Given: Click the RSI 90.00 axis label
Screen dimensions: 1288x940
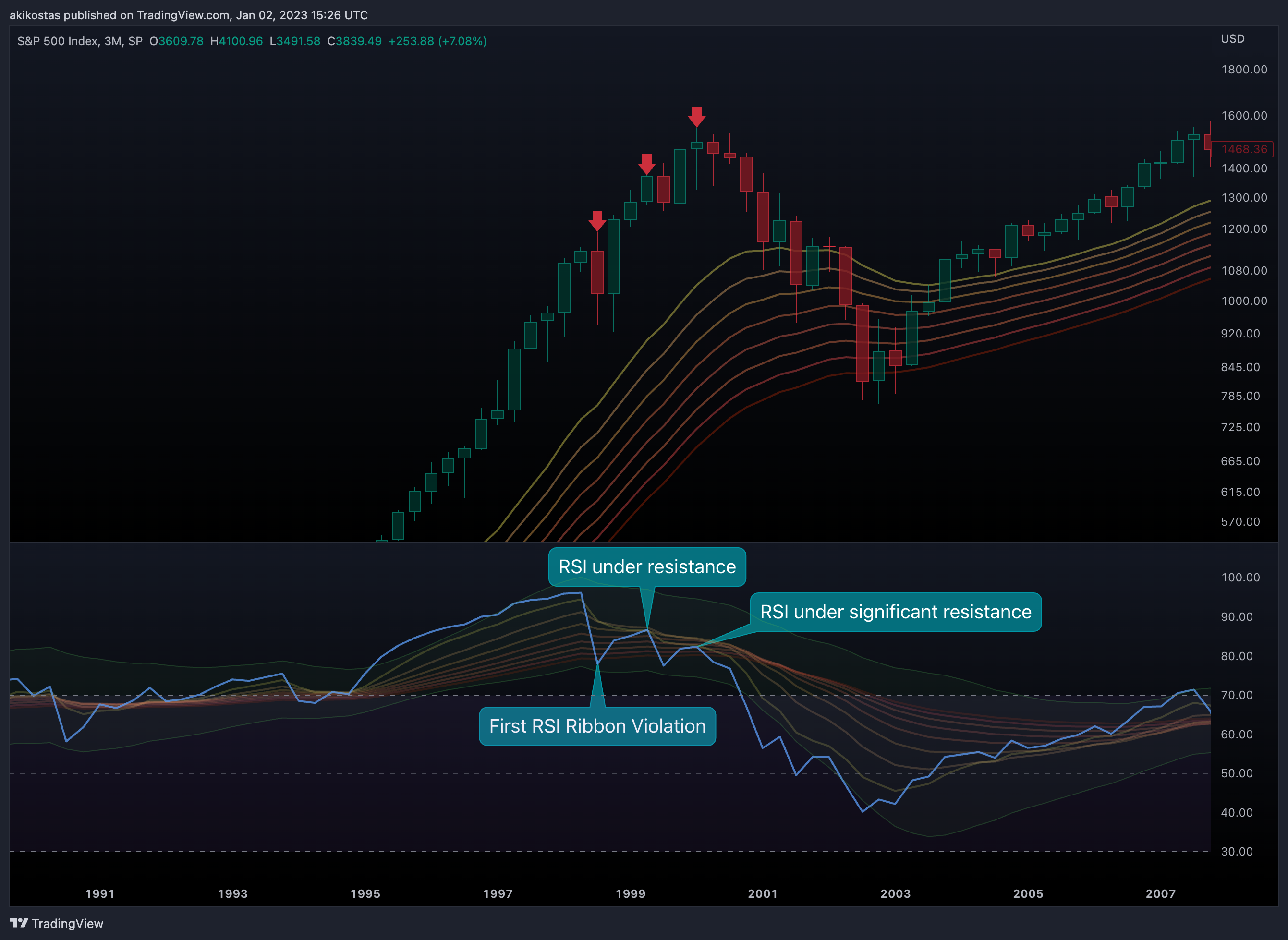Looking at the screenshot, I should coord(1237,617).
